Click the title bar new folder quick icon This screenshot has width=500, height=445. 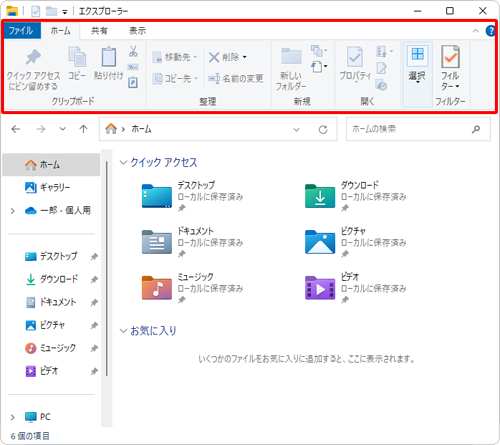51,11
